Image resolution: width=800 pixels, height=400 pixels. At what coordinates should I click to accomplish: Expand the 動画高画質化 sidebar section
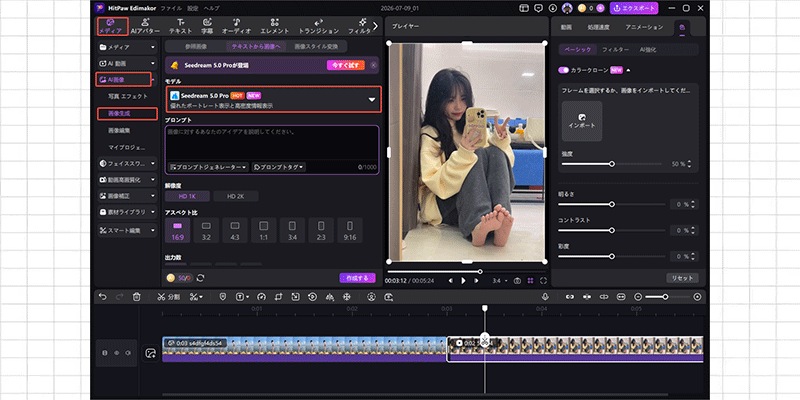point(128,180)
